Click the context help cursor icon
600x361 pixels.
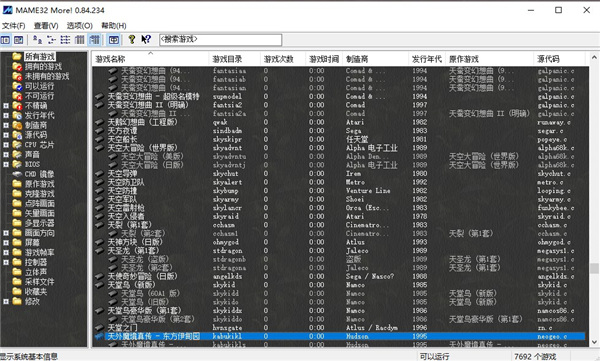(x=146, y=39)
